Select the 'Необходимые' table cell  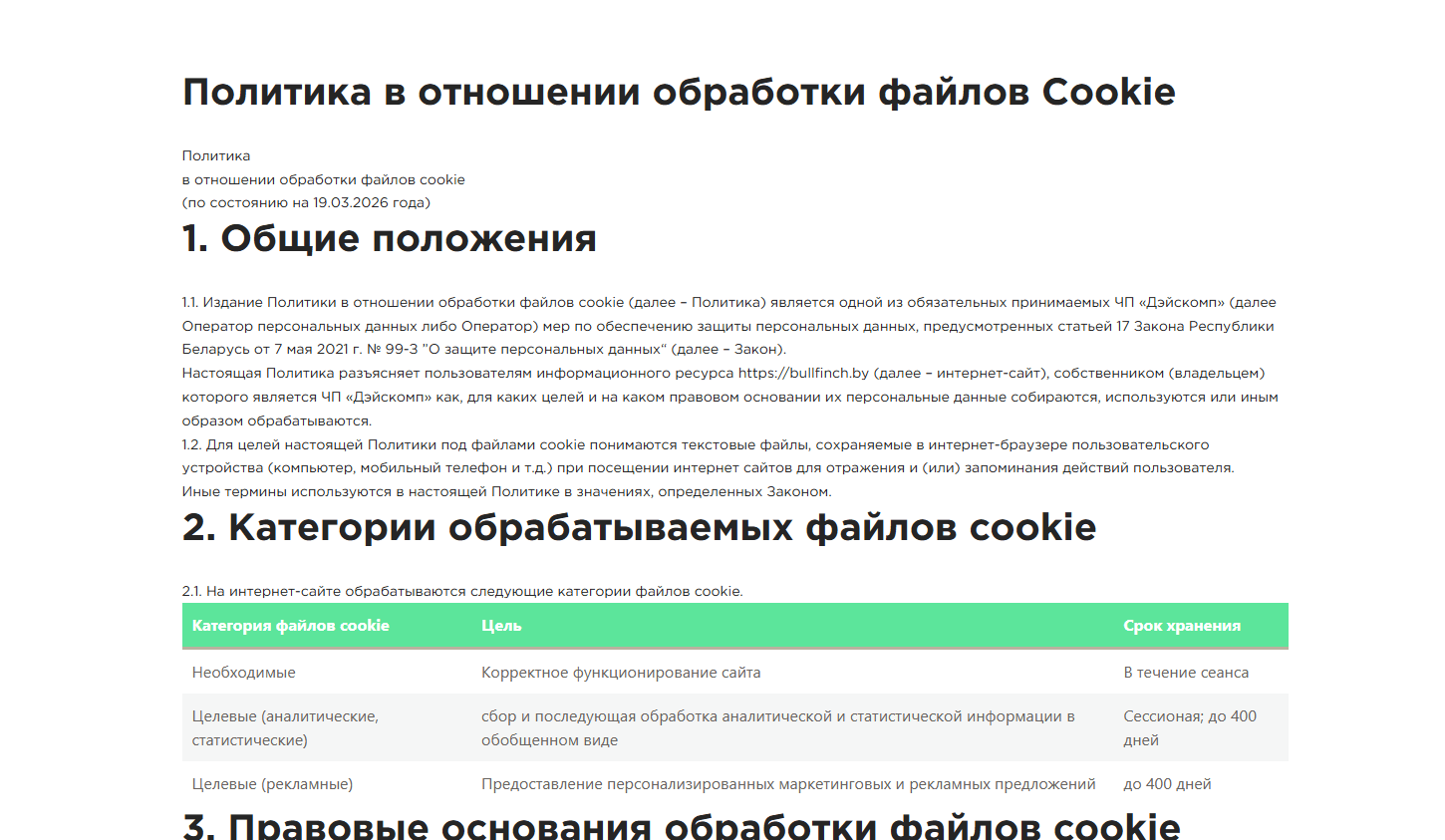coord(244,673)
